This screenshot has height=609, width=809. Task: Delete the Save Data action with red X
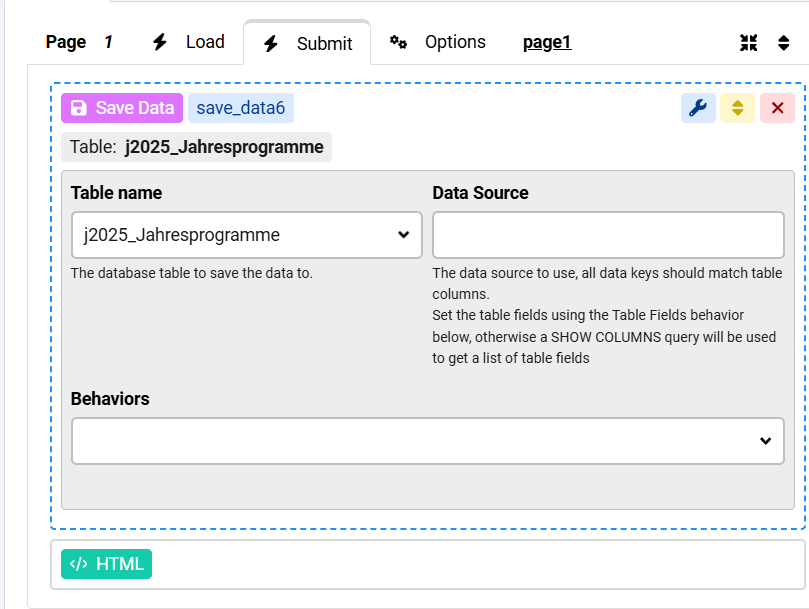tap(777, 108)
